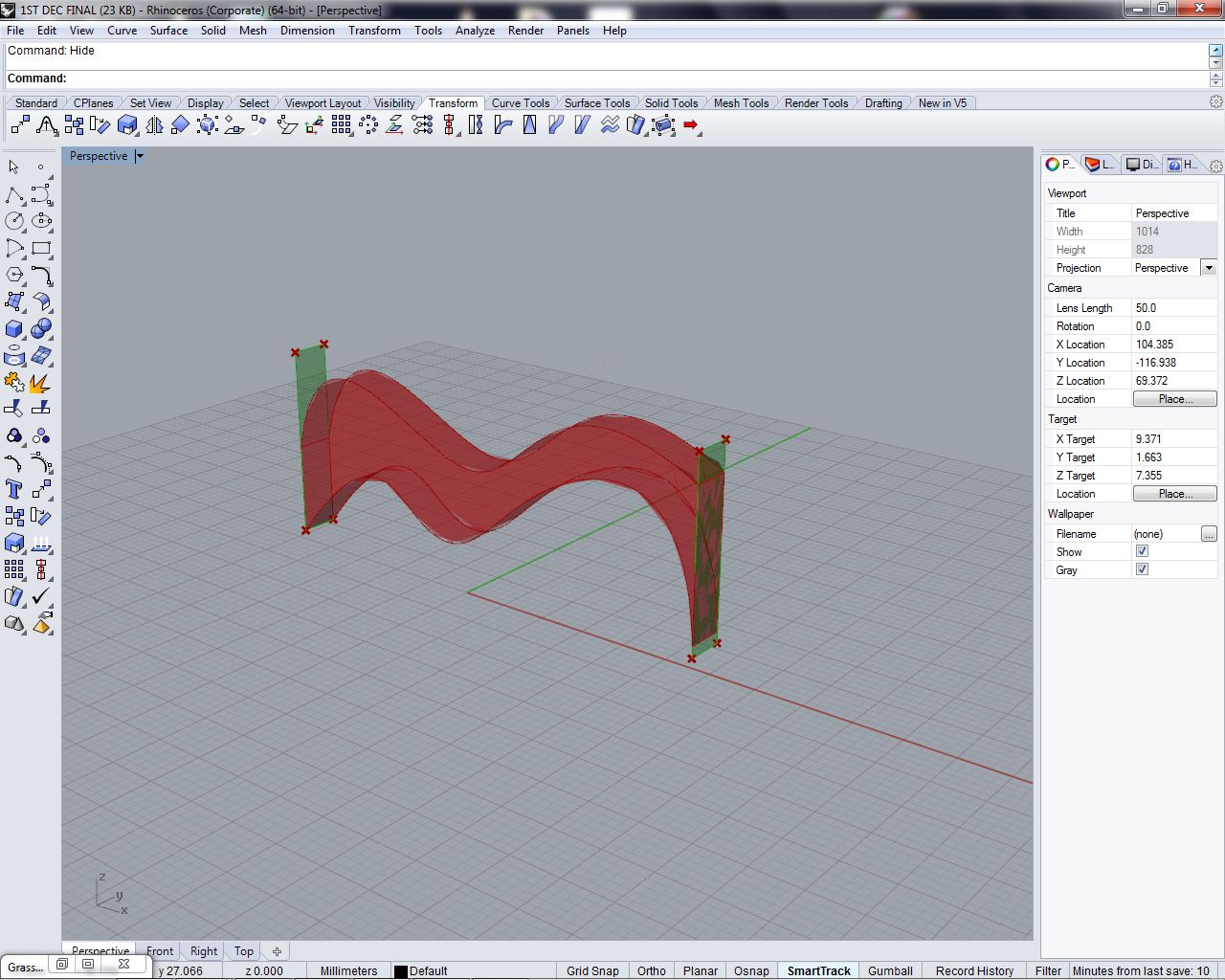
Task: Open the Transform menu
Action: [x=374, y=30]
